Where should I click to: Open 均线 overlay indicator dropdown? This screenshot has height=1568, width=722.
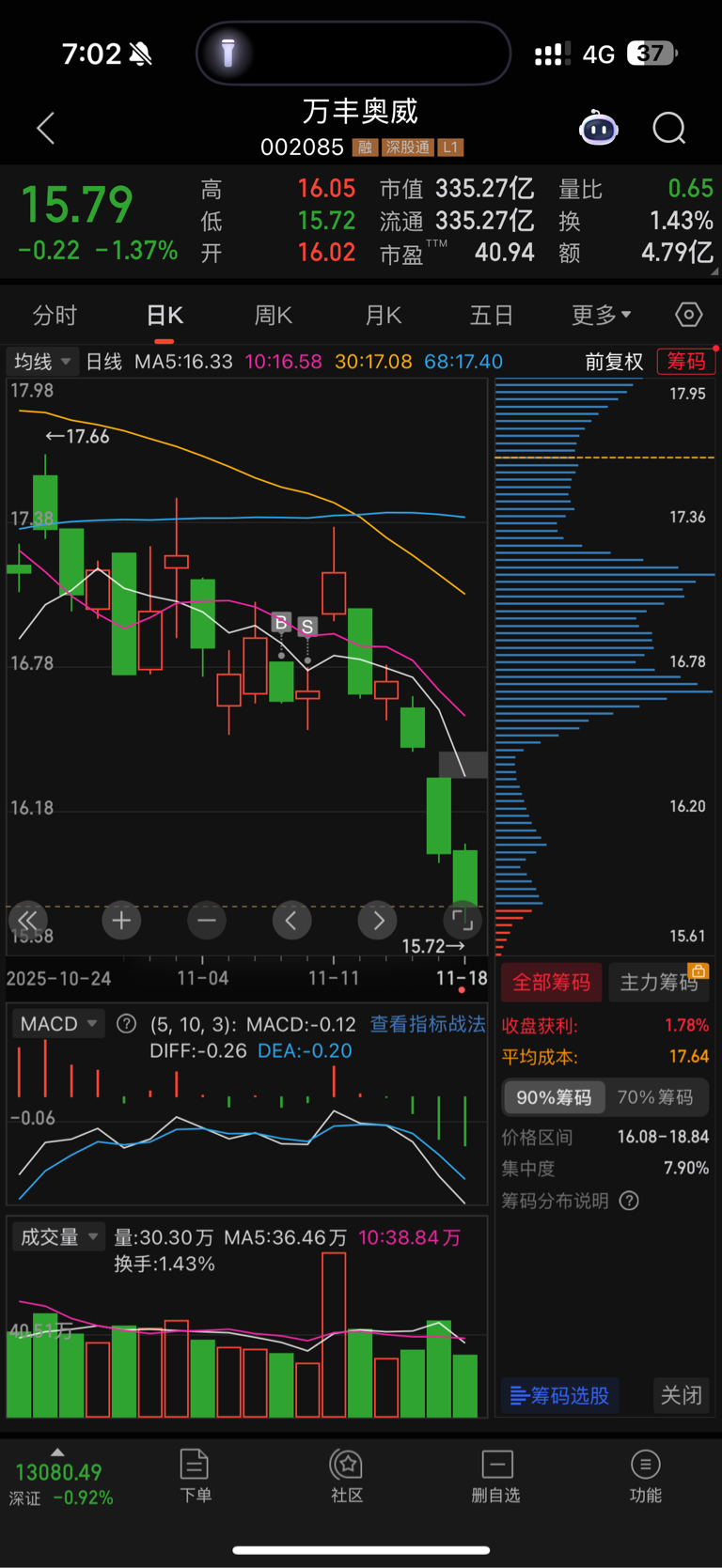pos(42,362)
